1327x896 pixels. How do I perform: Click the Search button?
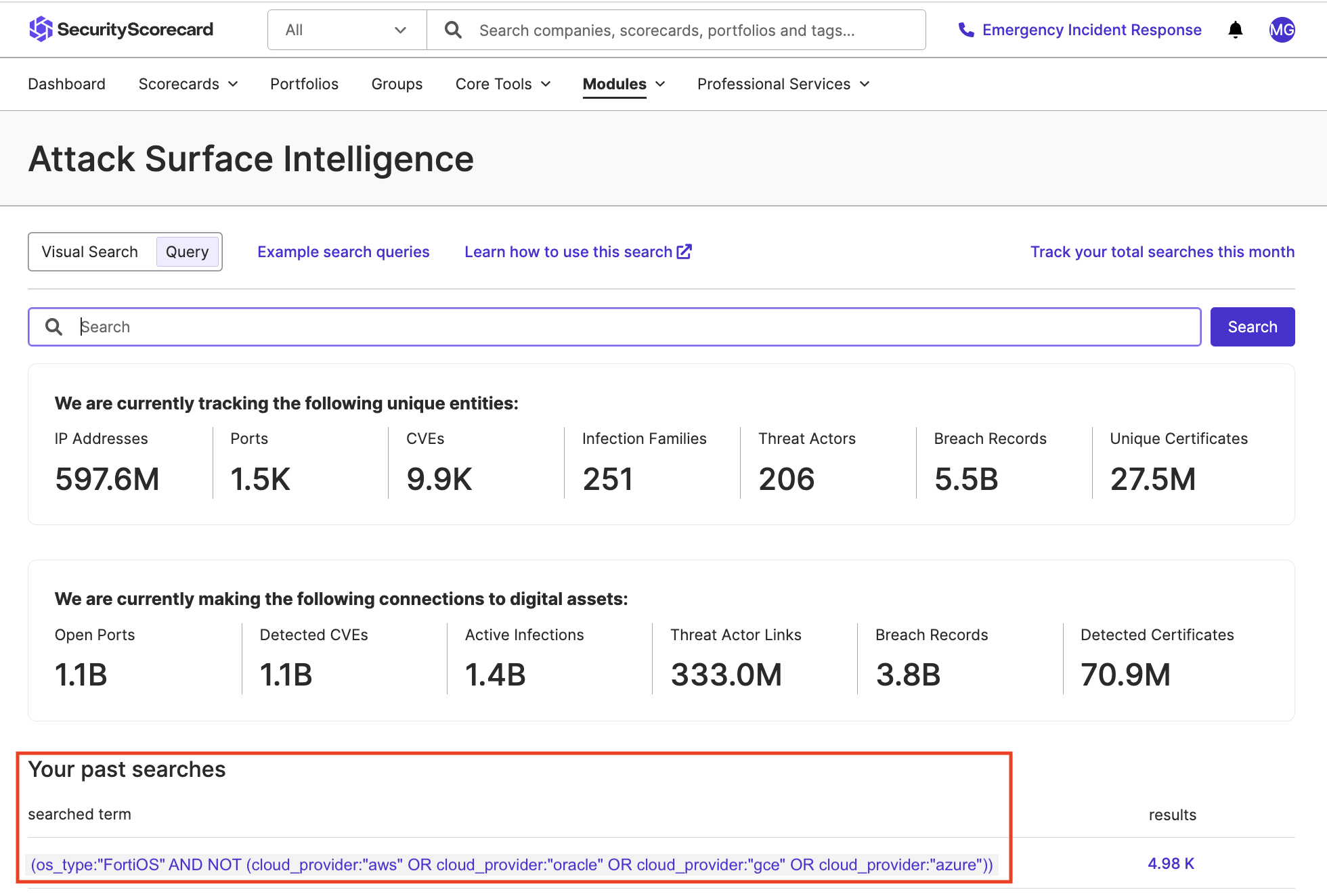click(x=1253, y=327)
